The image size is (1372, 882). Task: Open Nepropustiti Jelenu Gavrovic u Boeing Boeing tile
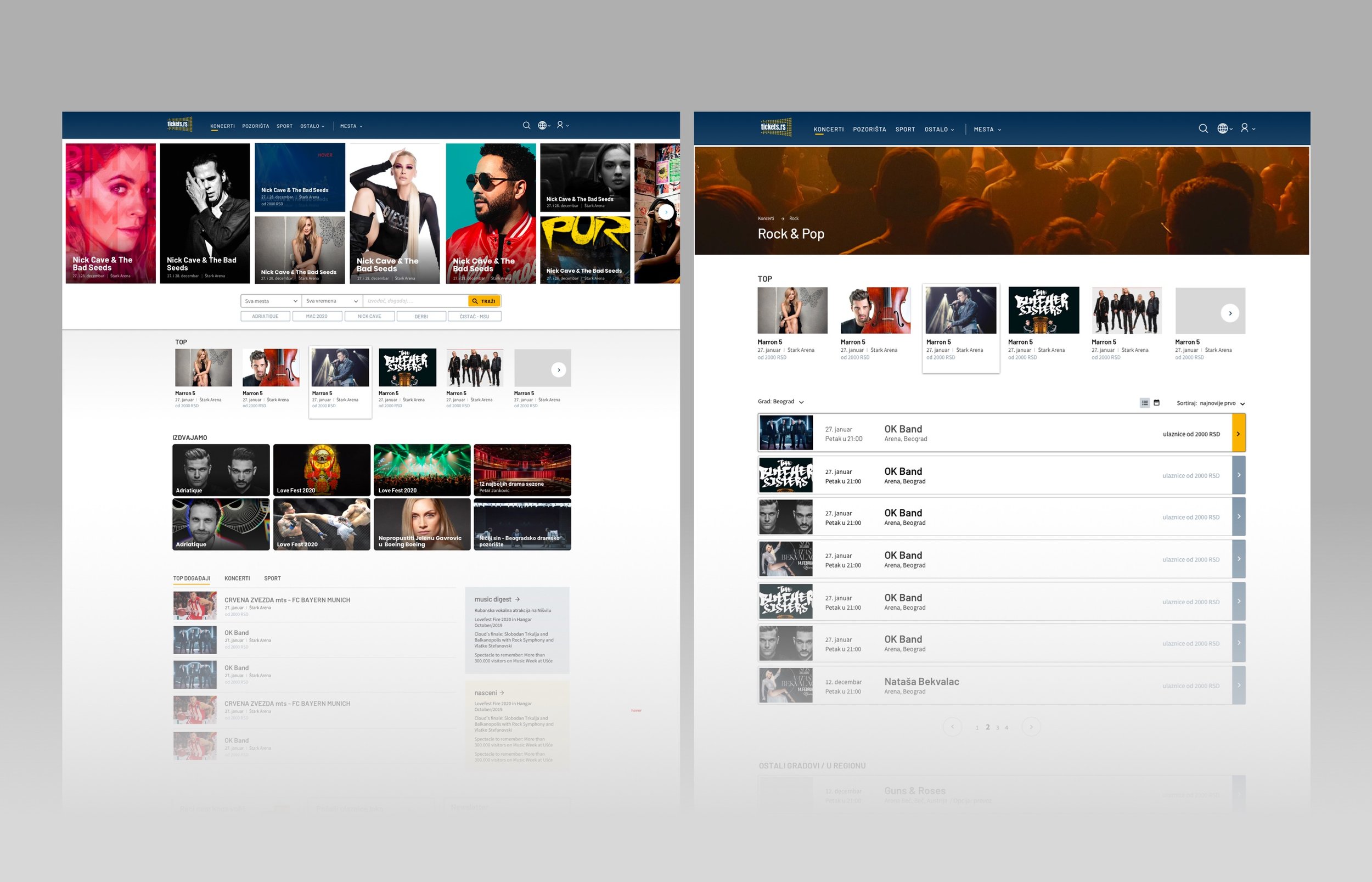pyautogui.click(x=422, y=524)
